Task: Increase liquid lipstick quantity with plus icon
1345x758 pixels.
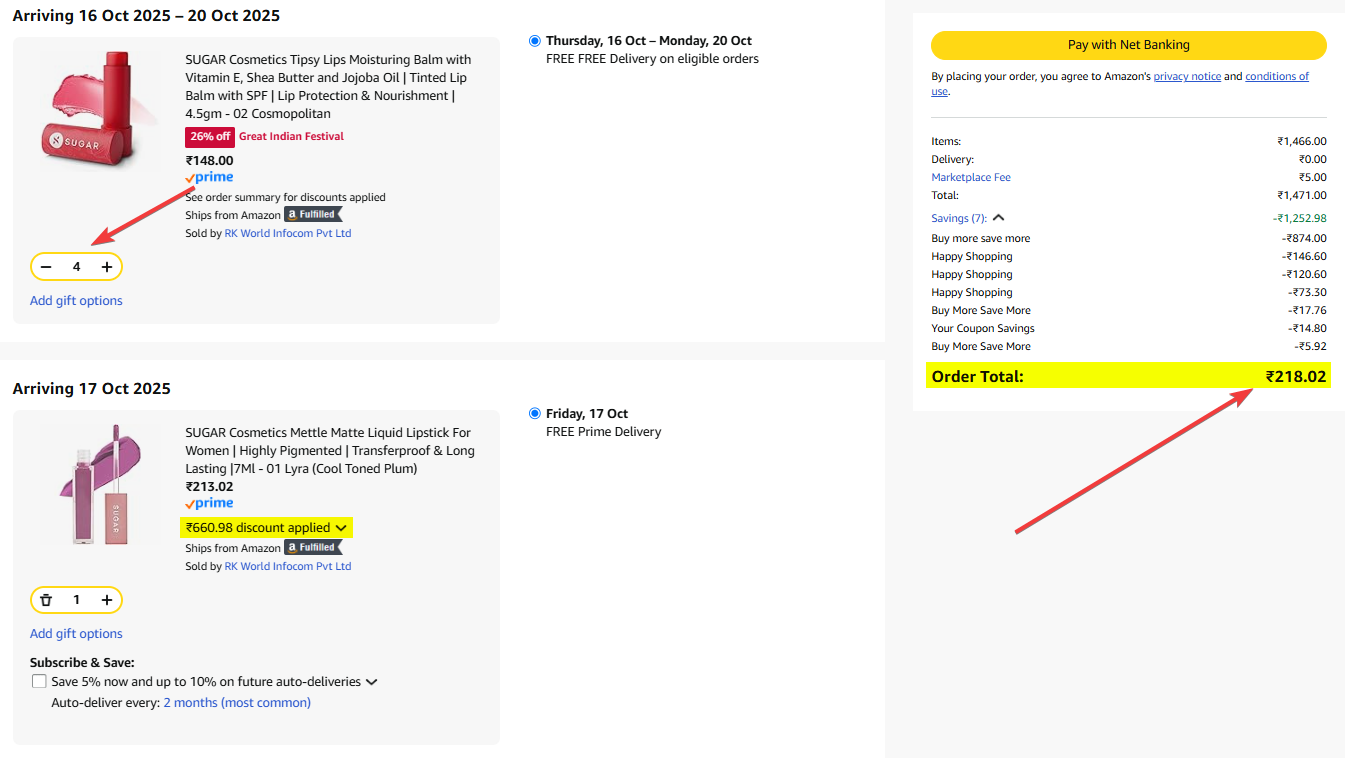Action: point(107,600)
